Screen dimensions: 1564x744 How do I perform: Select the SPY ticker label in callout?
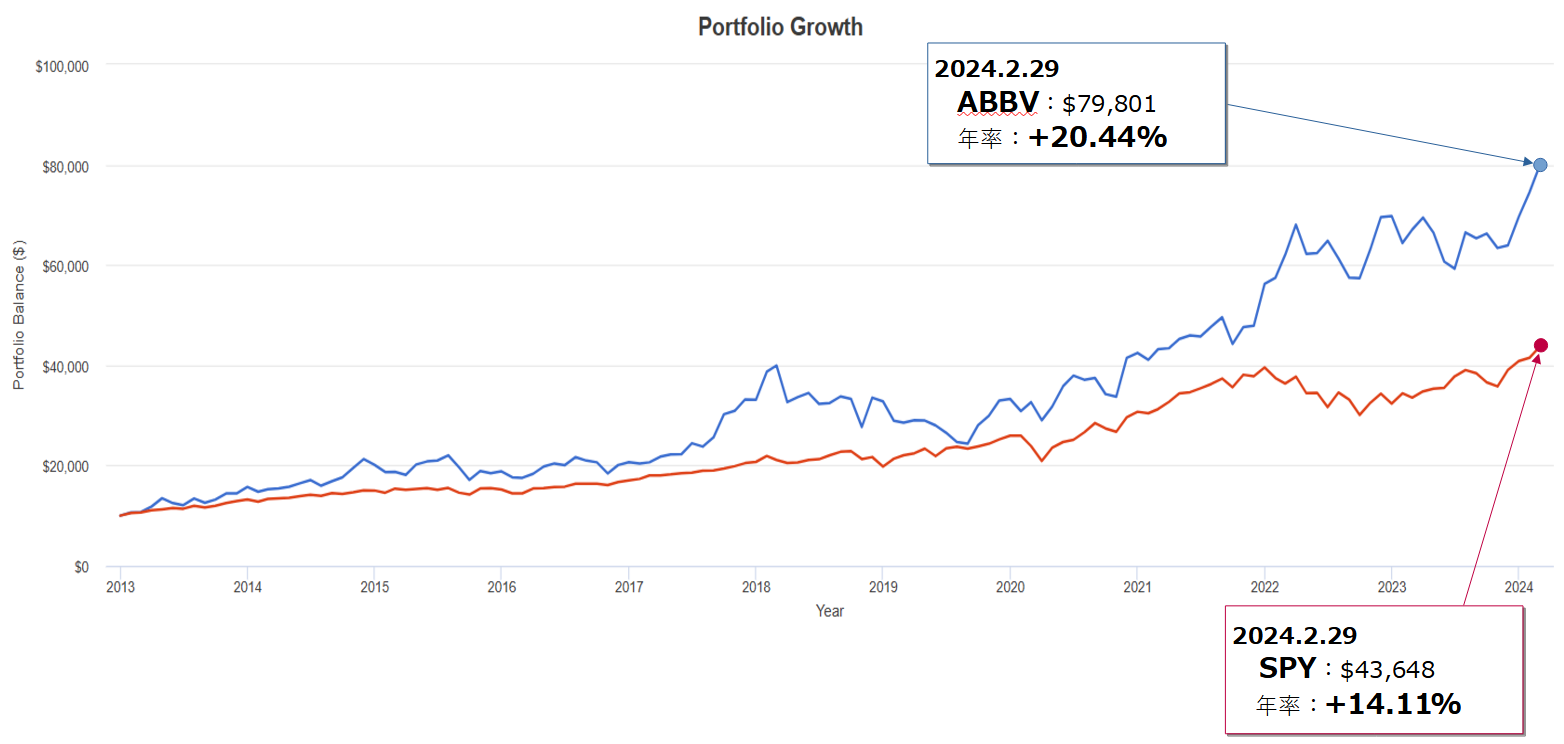point(1287,669)
